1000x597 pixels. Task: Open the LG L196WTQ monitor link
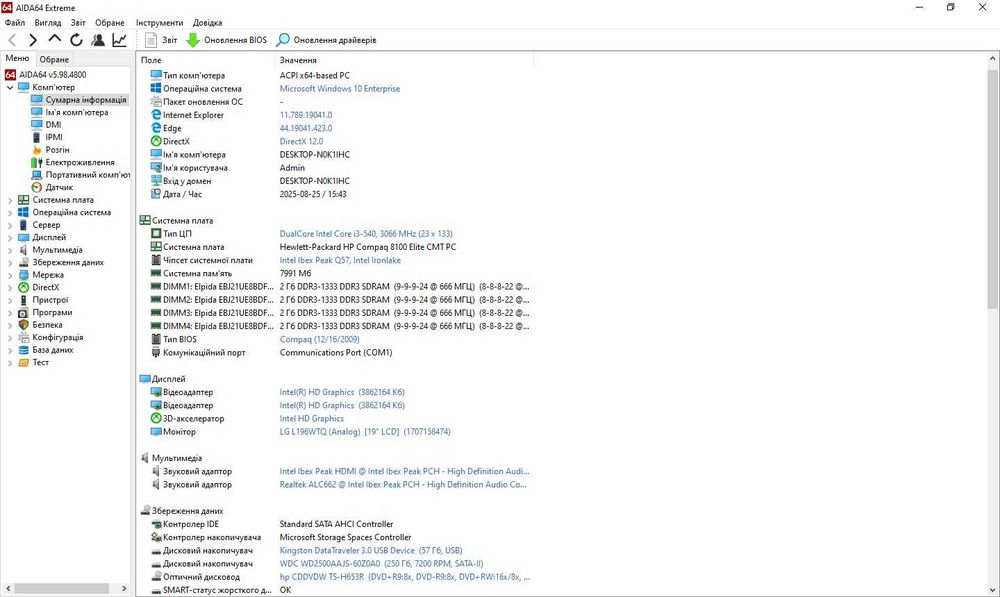pos(365,432)
